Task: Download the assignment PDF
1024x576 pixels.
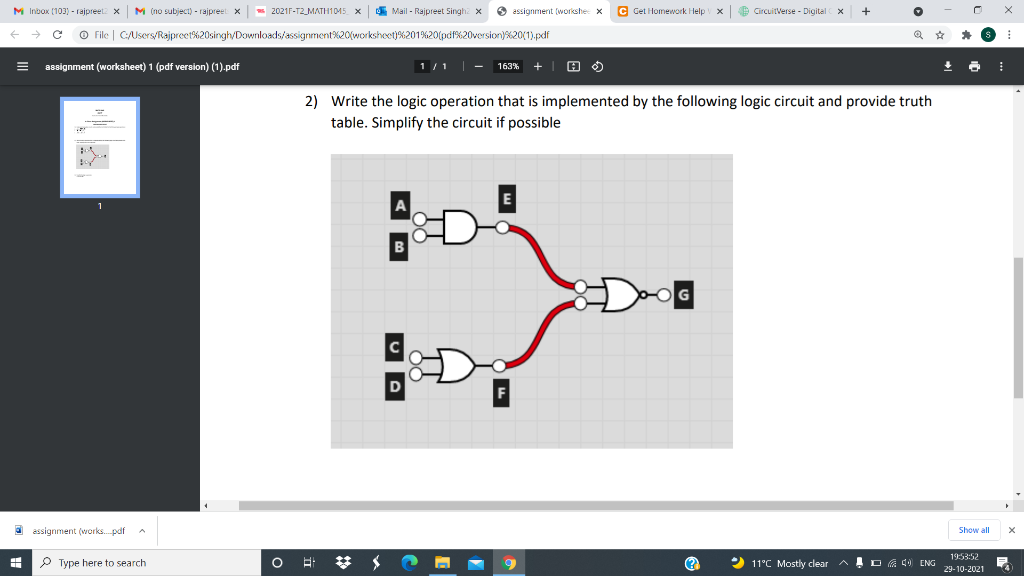Action: pos(948,67)
